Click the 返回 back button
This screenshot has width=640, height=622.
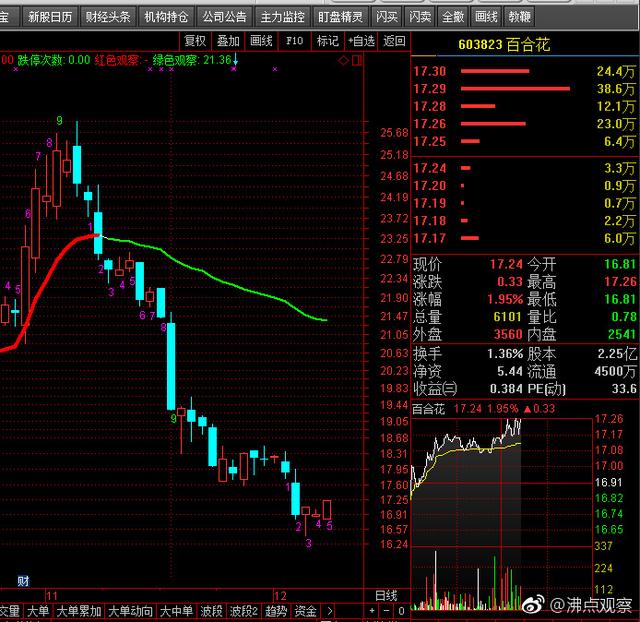pos(394,41)
